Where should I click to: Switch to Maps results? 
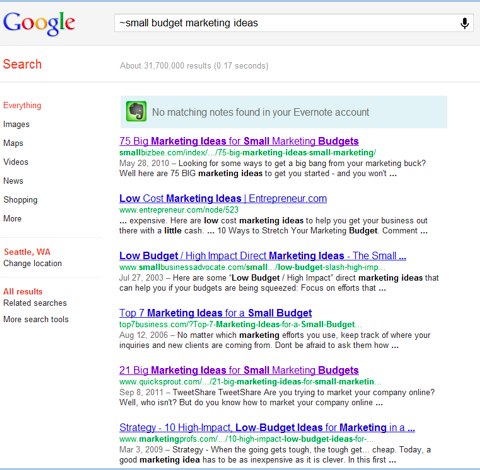[13, 143]
